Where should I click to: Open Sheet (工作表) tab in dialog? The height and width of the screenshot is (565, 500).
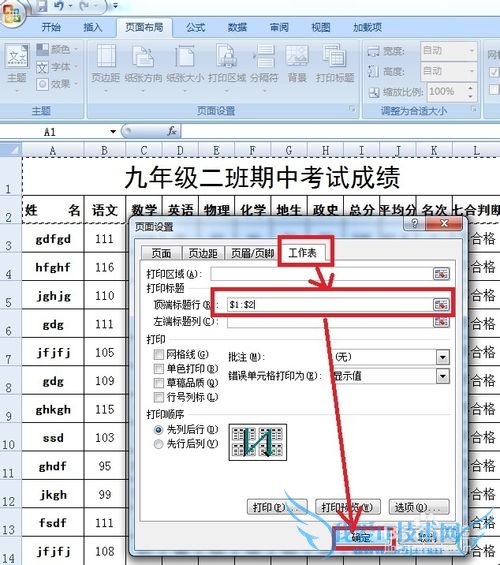pos(303,253)
